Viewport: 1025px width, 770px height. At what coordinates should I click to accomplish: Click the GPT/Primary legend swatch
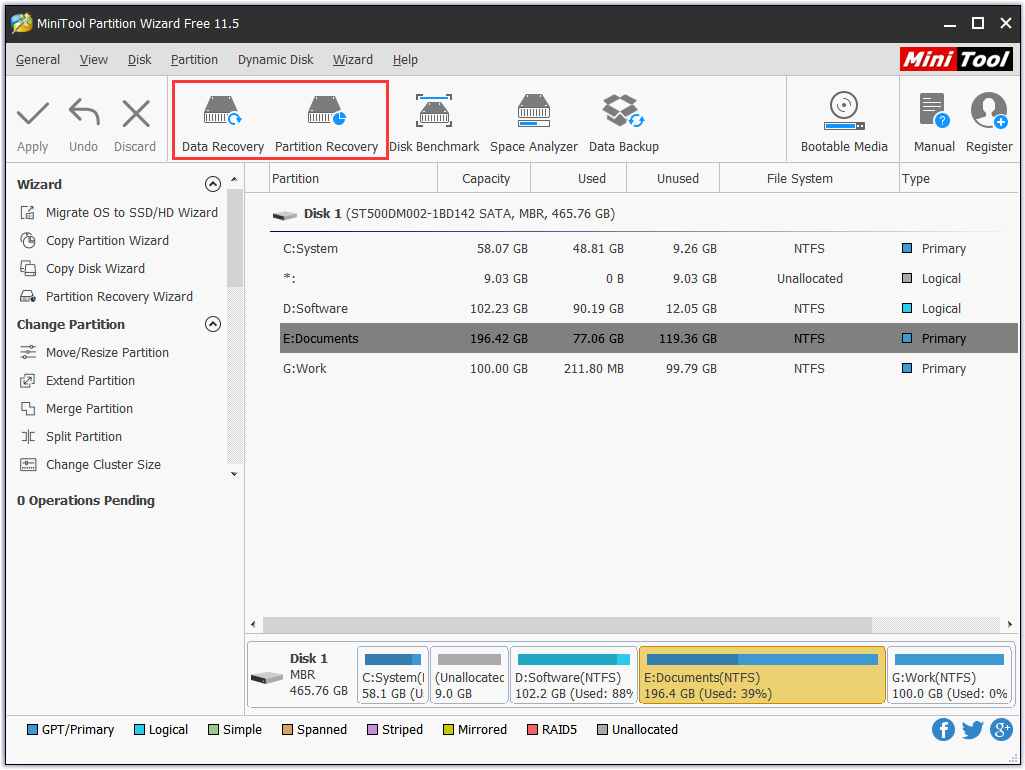click(32, 729)
